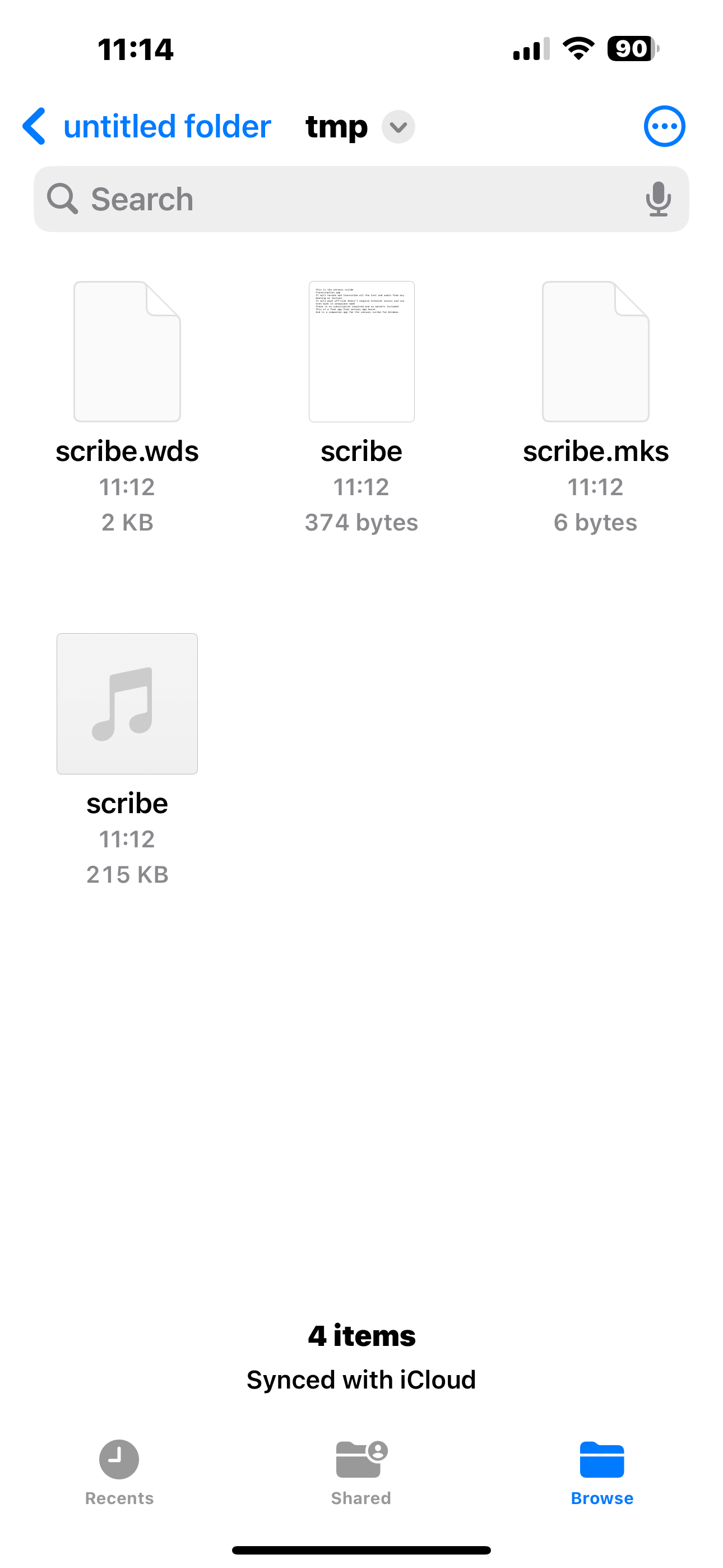This screenshot has width=723, height=1568.
Task: Open the more options ellipsis menu
Action: tap(664, 127)
